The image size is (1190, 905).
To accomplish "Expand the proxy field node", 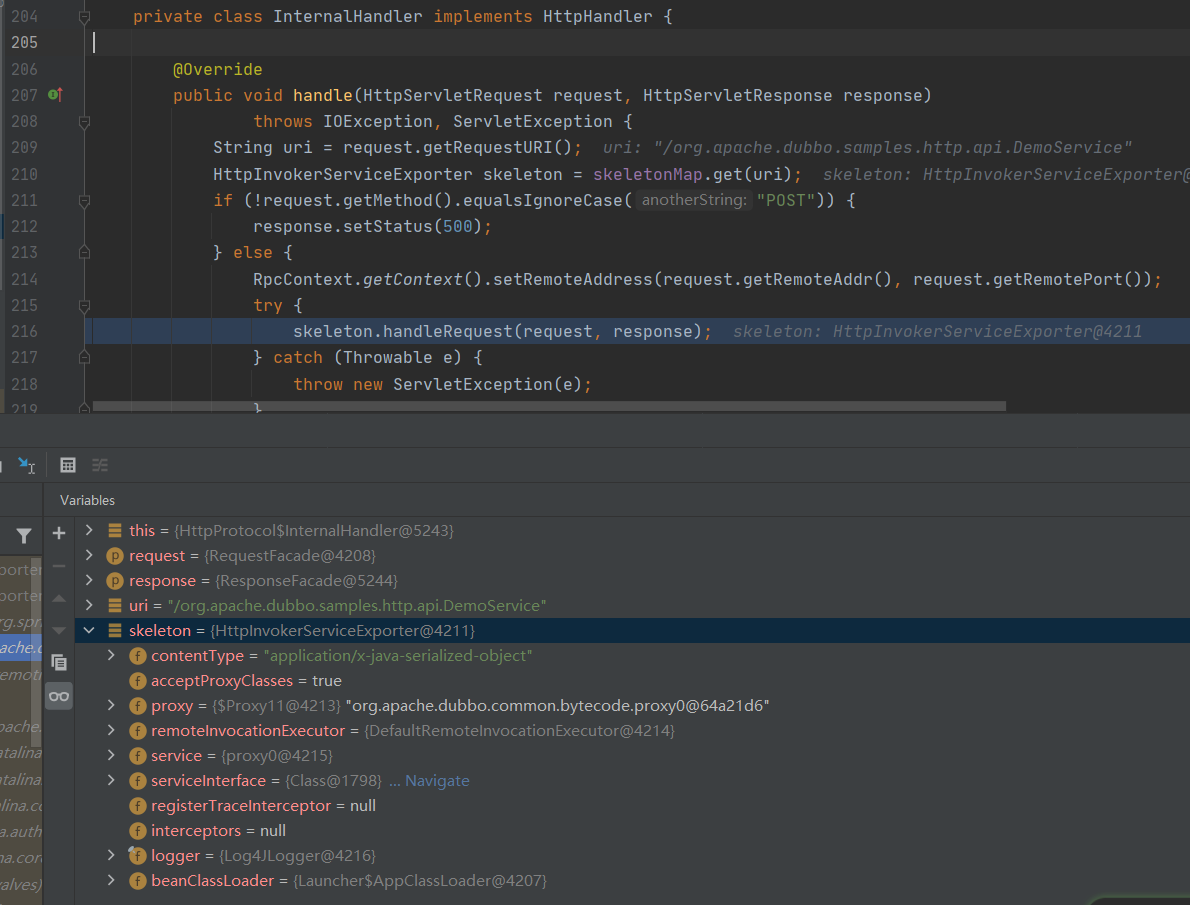I will pyautogui.click(x=112, y=706).
